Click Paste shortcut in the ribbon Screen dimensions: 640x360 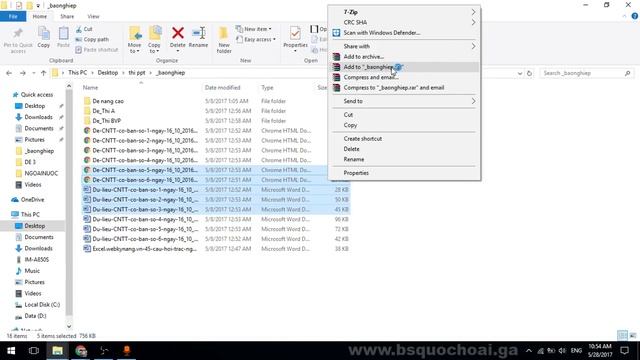(x=97, y=49)
